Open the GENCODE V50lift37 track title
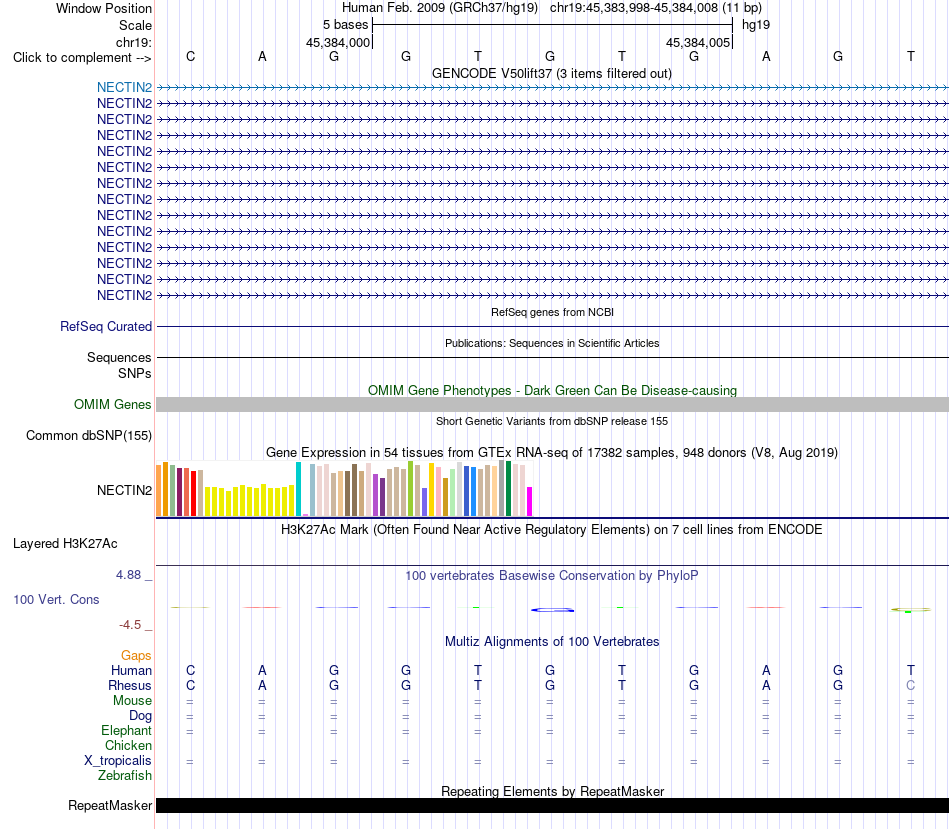Viewport: 950px width, 829px height. (551, 73)
